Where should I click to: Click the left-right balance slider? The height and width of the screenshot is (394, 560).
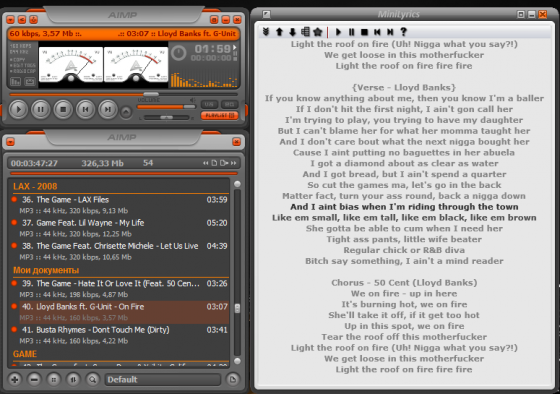click(x=166, y=117)
